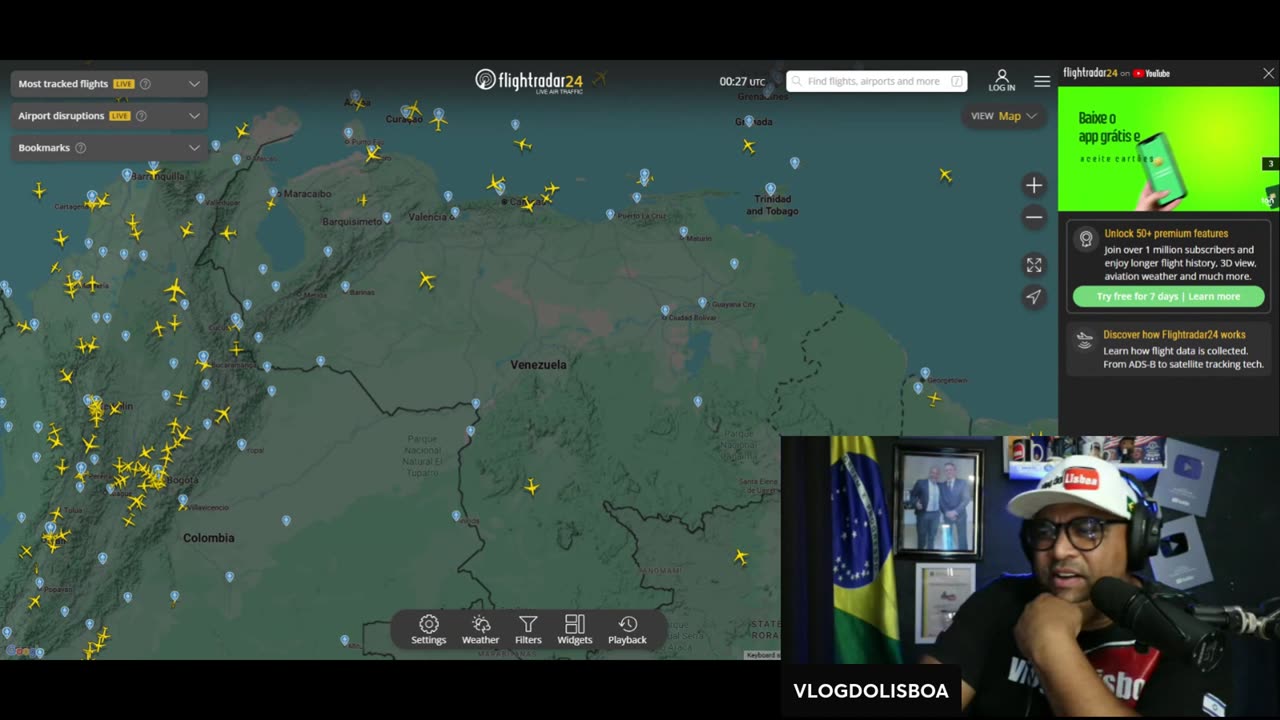The height and width of the screenshot is (720, 1280).
Task: Click the Barranquilla airport pin
Action: point(127,174)
